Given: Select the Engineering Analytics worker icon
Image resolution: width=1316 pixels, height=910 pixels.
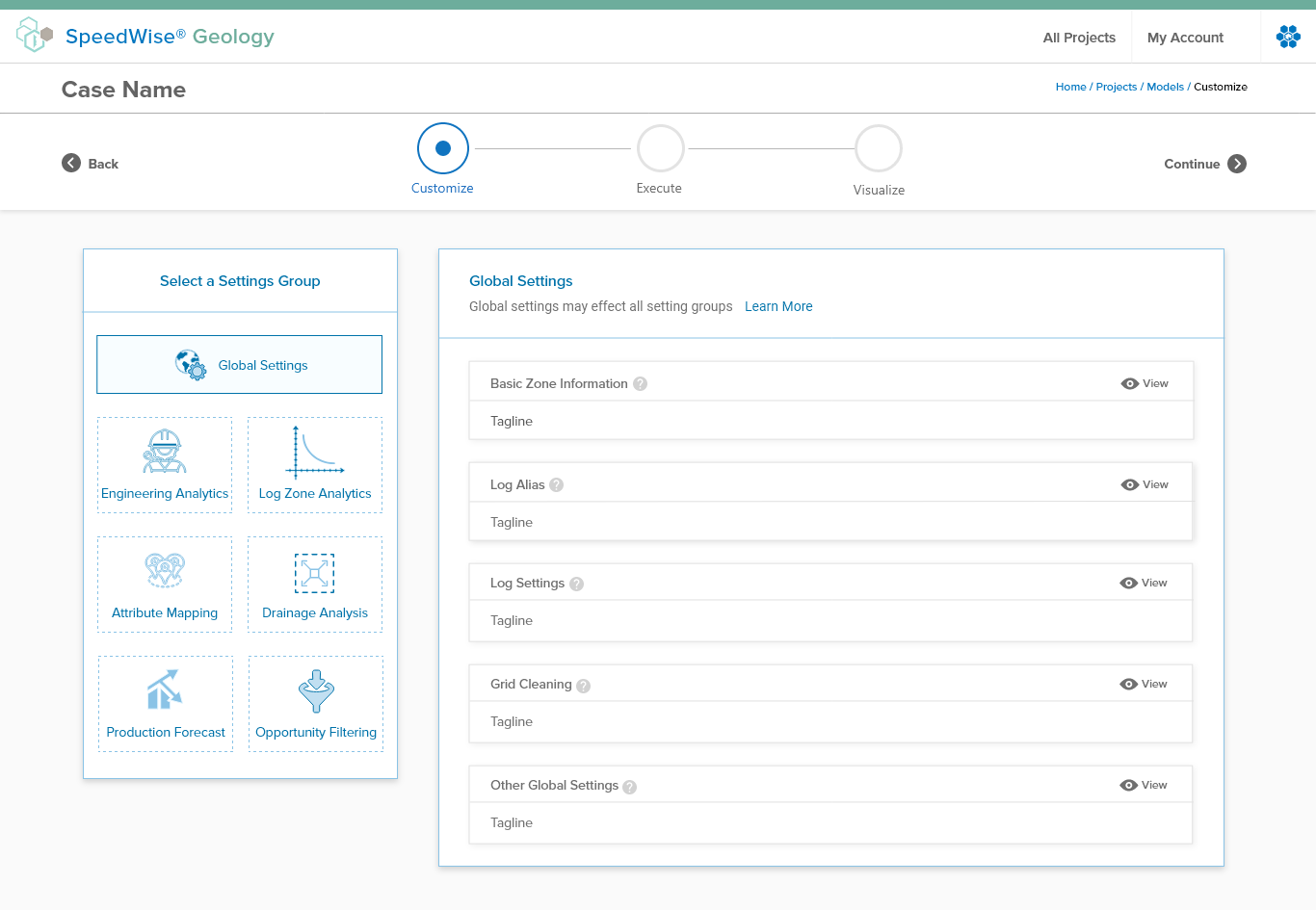Looking at the screenshot, I should coord(165,452).
